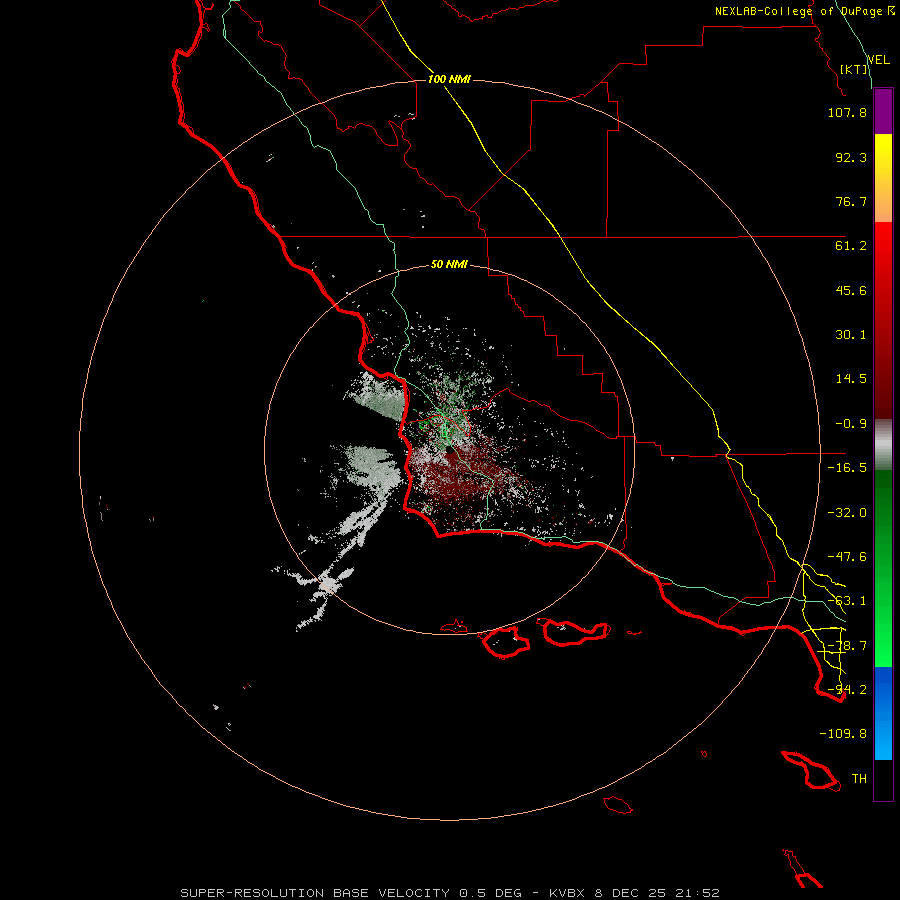Screen dimensions: 900x900
Task: Click the [KT] units label
Action: click(x=854, y=69)
